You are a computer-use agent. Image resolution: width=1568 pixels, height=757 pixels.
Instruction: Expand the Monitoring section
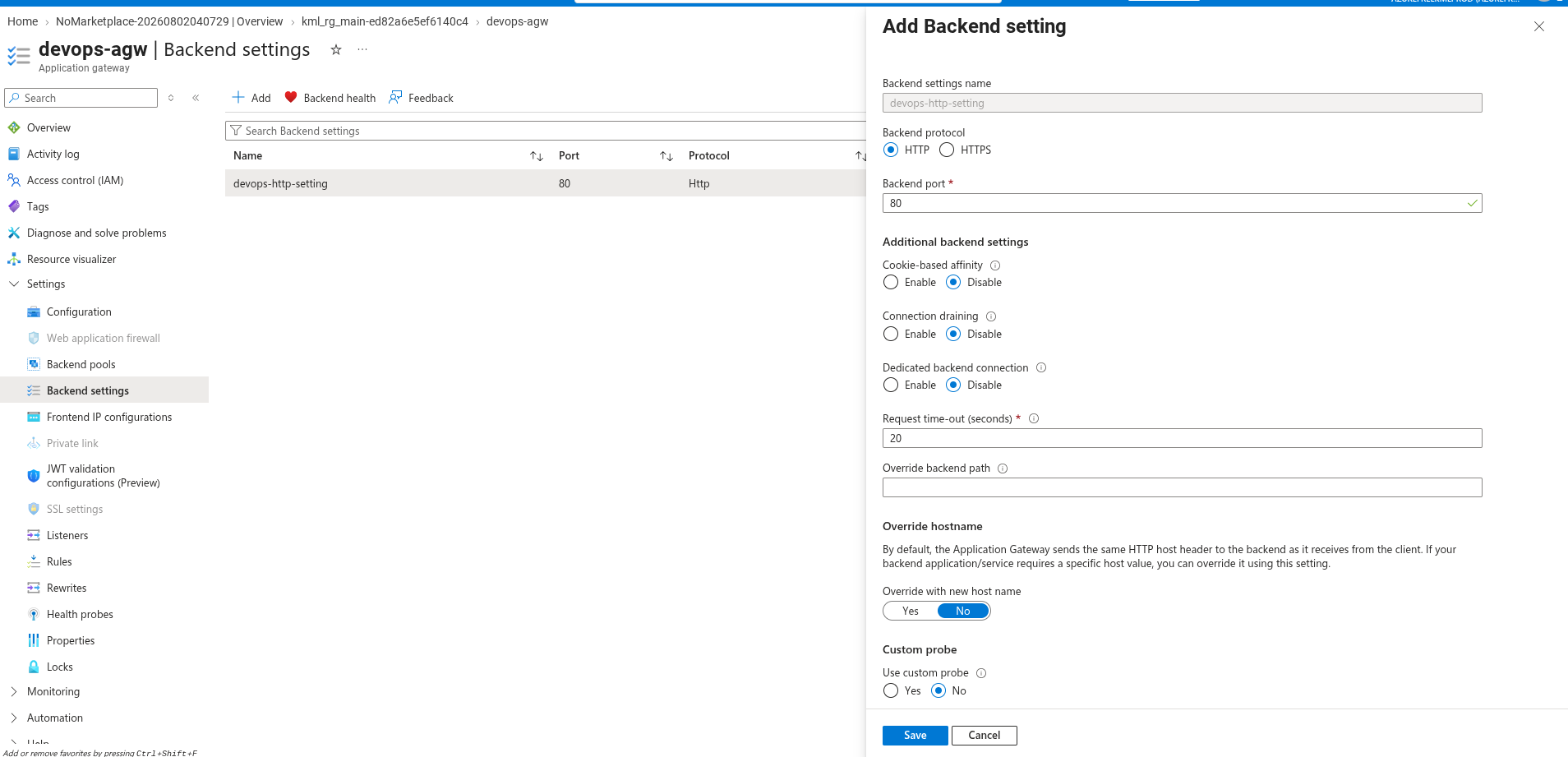tap(14, 691)
